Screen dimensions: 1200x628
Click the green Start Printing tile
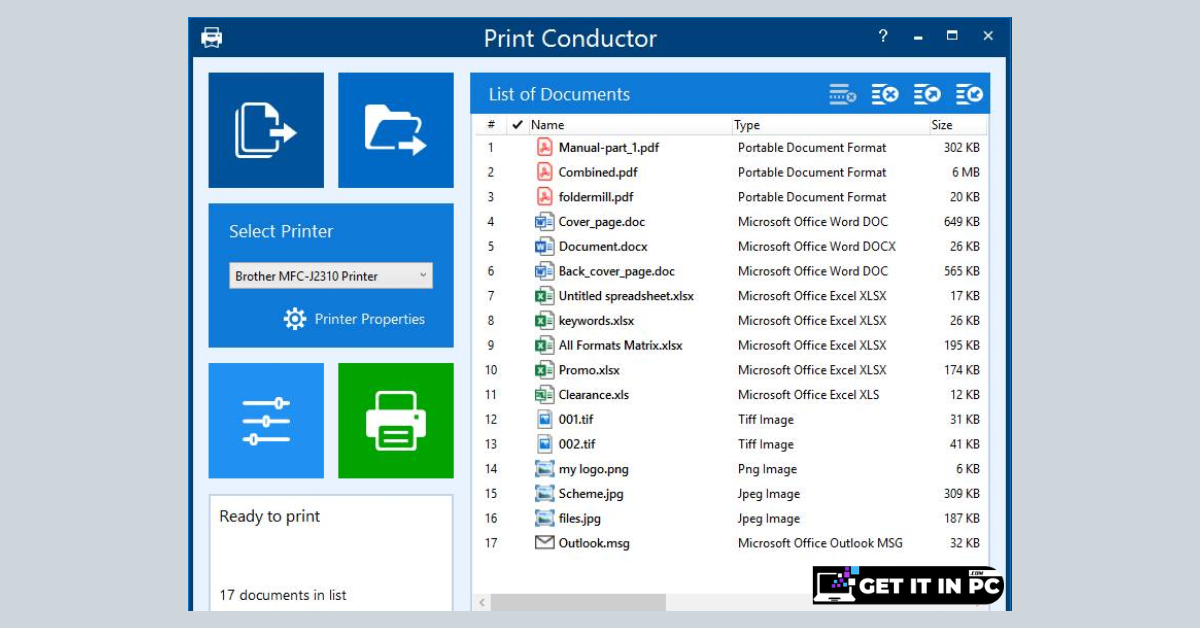coord(396,421)
